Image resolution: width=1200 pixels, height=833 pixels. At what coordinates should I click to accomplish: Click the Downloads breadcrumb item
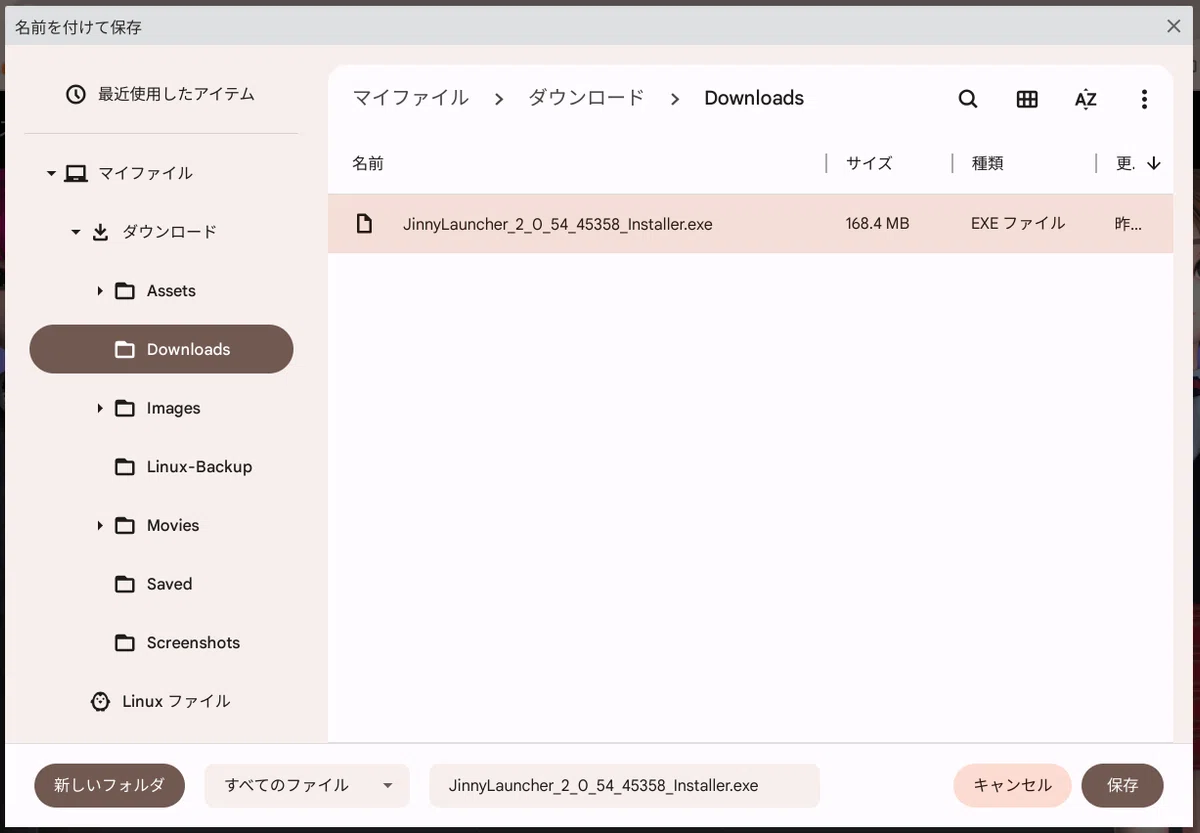(754, 98)
